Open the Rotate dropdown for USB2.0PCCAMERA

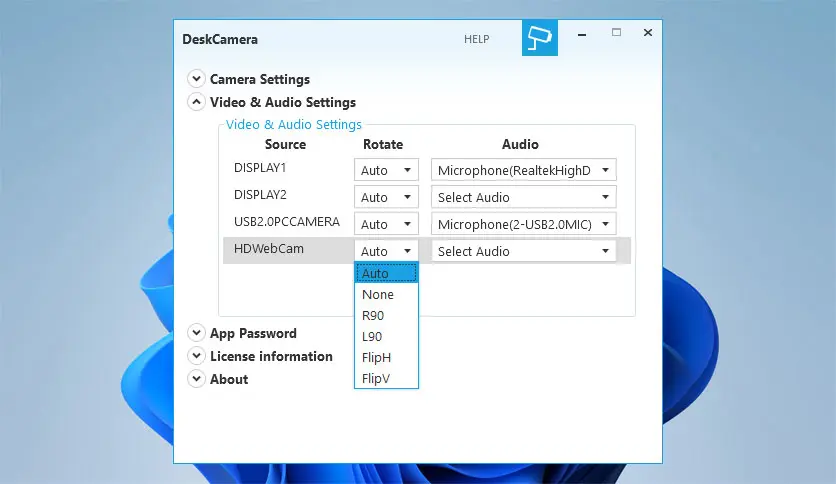(386, 224)
